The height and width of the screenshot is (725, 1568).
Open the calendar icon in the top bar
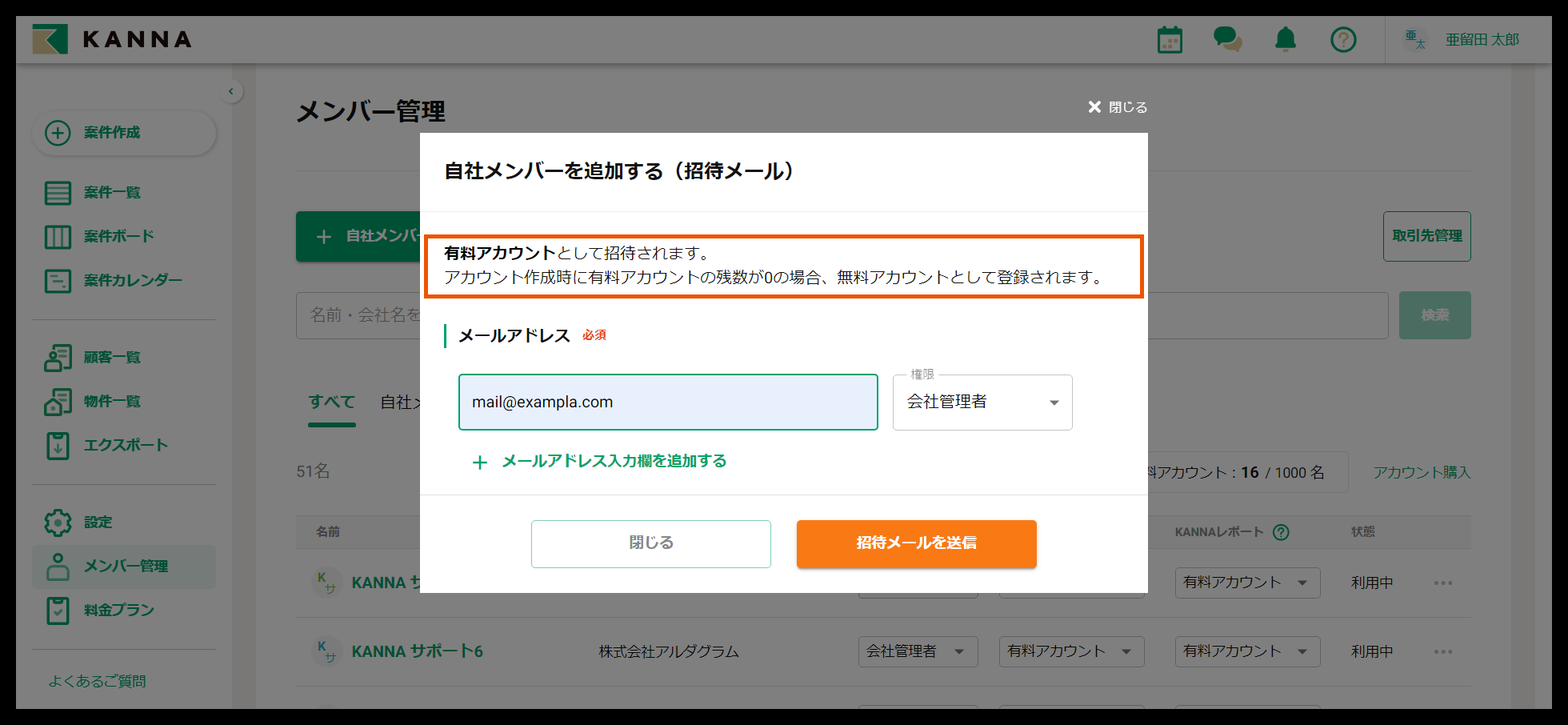tap(1170, 38)
